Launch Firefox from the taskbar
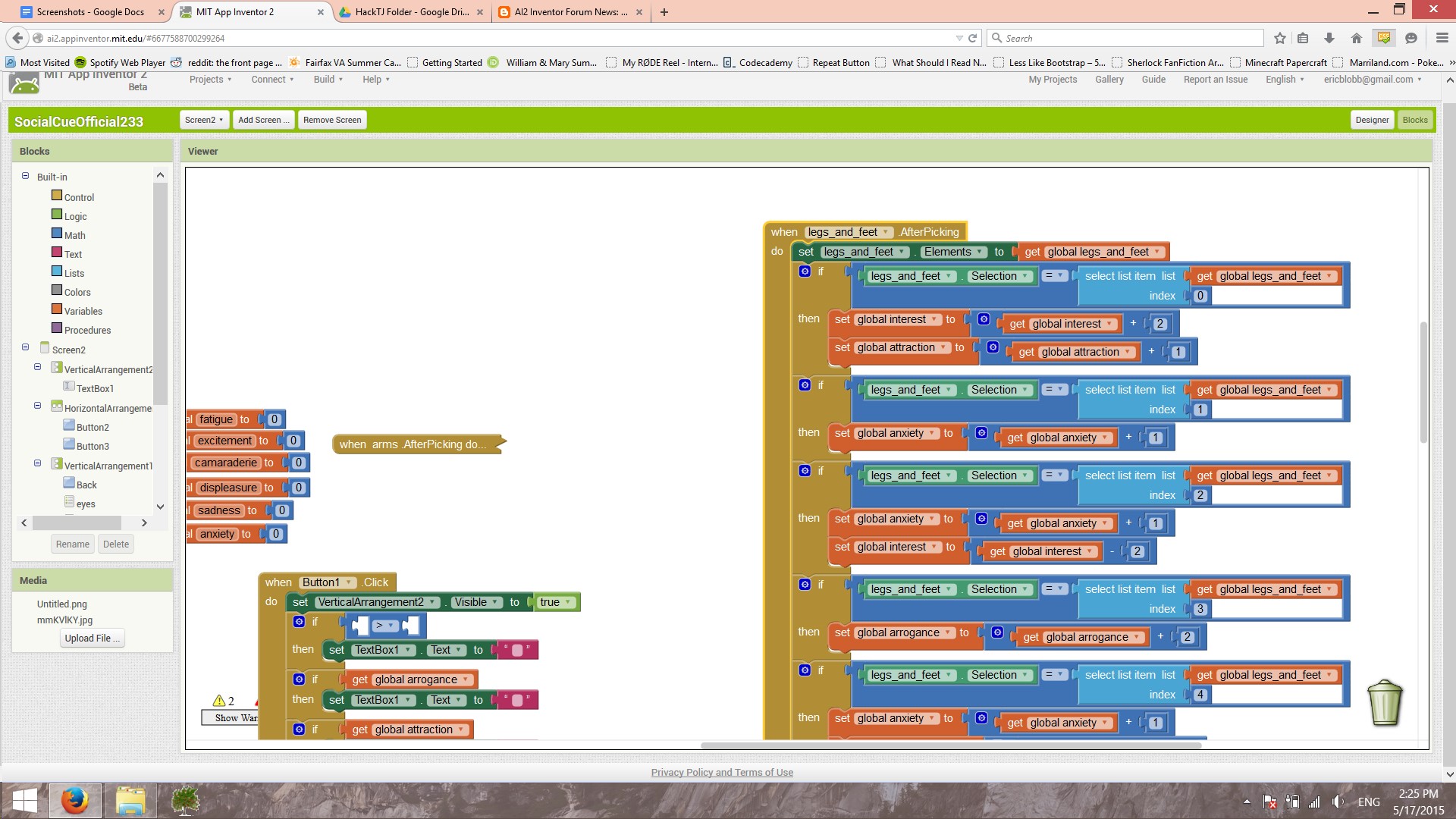The image size is (1456, 819). tap(75, 801)
